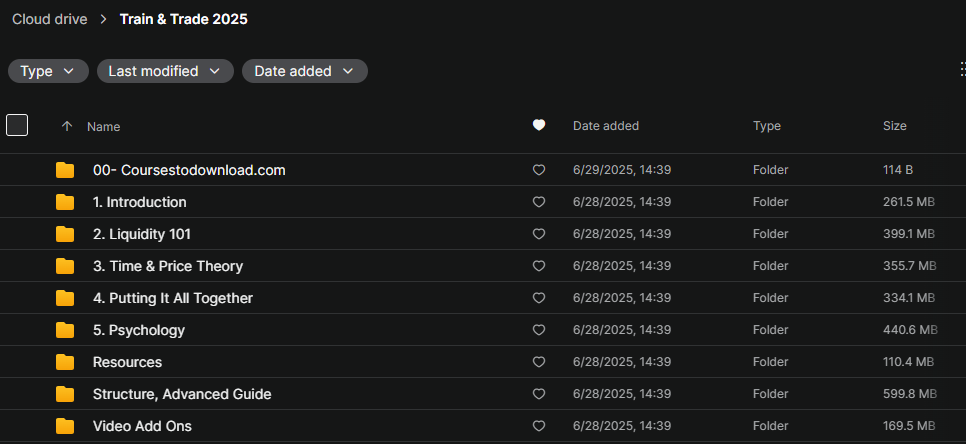Favorite the 00- Coursestodownload.com folder
Screen dimensions: 966x444
point(539,170)
